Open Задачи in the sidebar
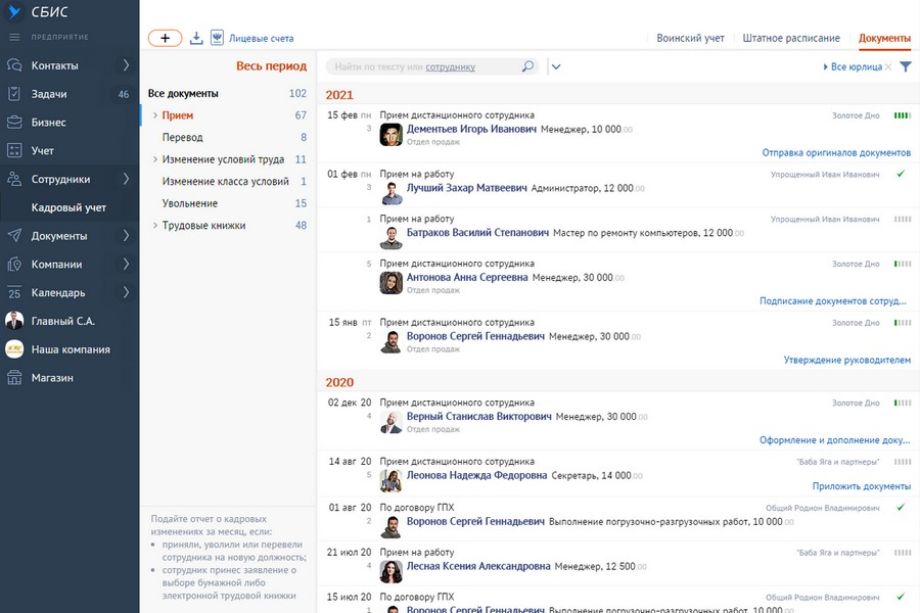Screen dimensions: 920x613 pos(49,94)
